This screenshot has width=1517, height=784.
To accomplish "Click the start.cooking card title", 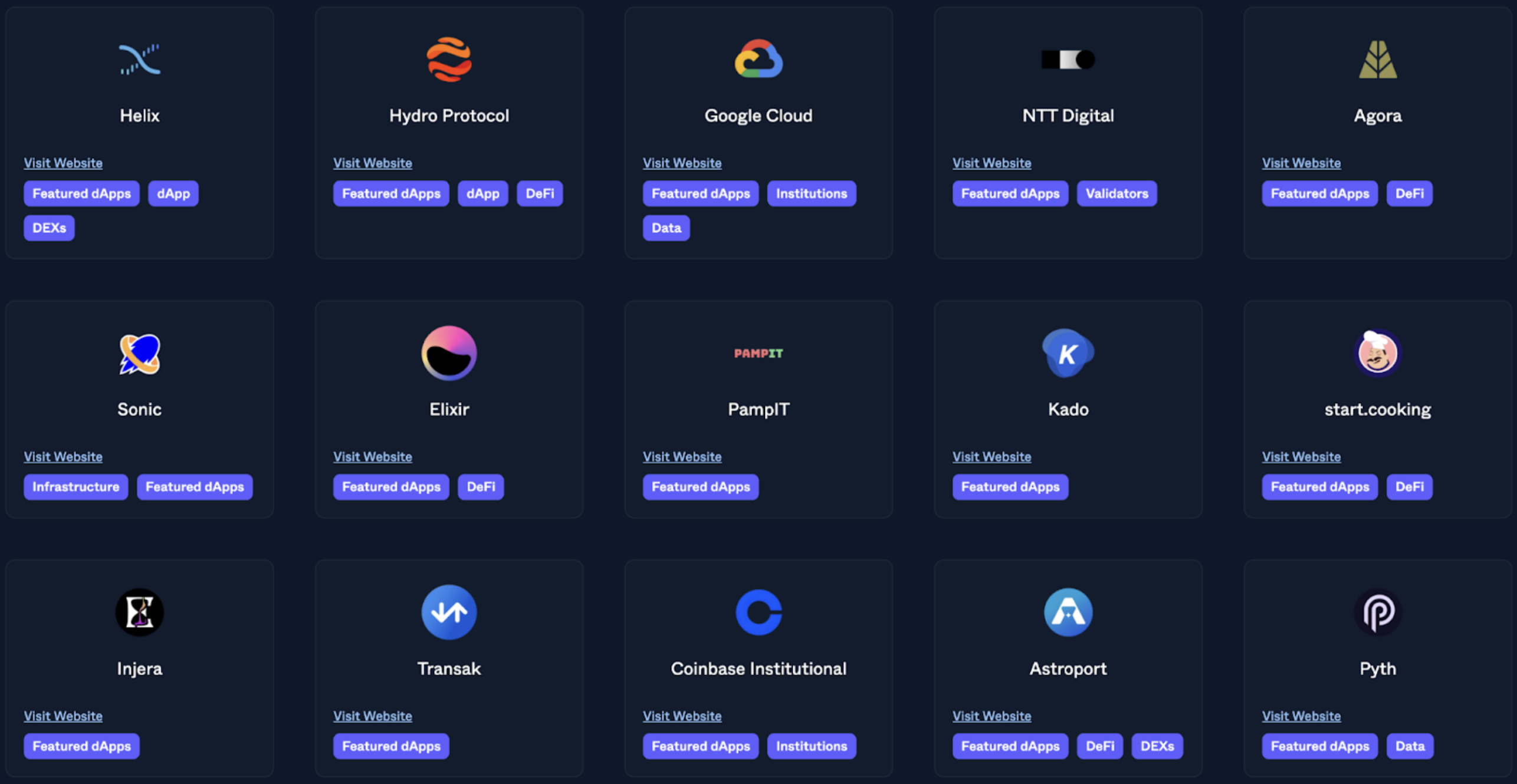I will coord(1378,410).
